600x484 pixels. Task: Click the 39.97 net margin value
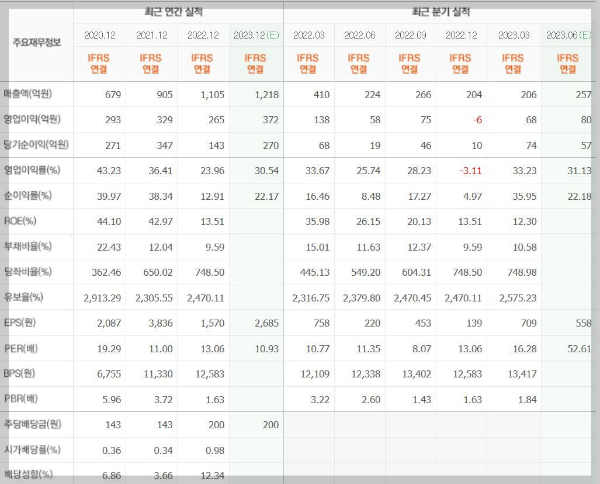coord(109,196)
